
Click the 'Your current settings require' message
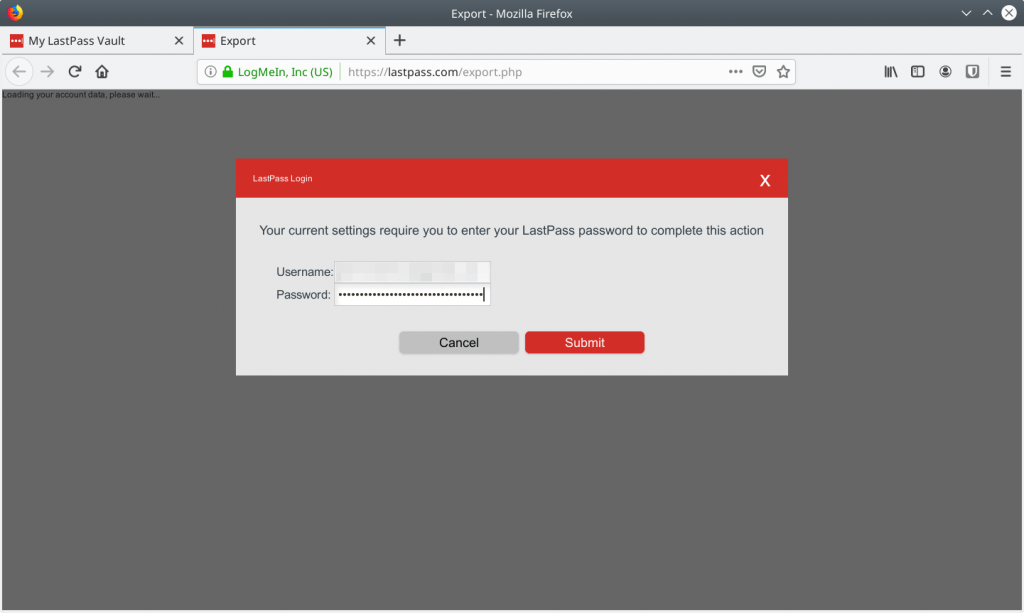coord(511,230)
